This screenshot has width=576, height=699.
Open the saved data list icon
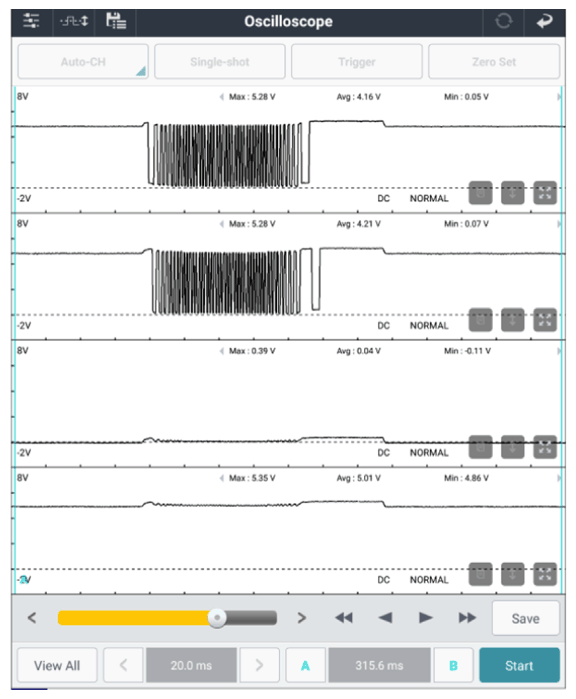[116, 21]
